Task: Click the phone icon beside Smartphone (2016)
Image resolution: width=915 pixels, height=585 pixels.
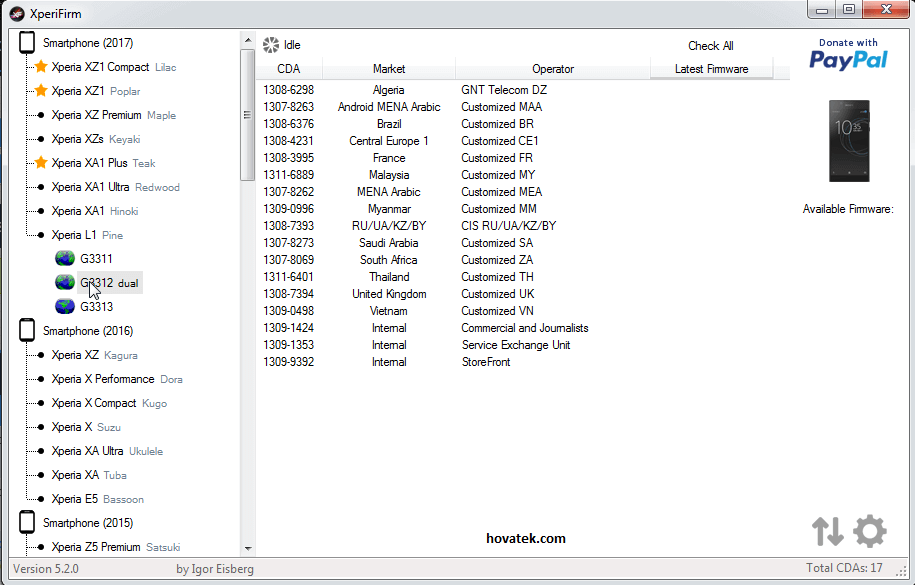Action: 27,330
